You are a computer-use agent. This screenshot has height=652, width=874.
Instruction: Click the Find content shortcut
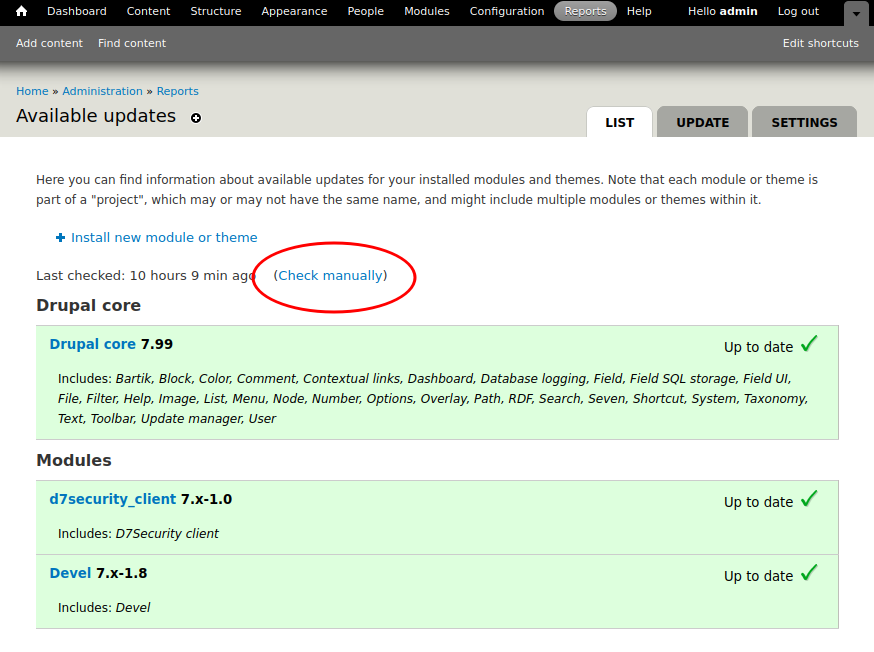132,43
